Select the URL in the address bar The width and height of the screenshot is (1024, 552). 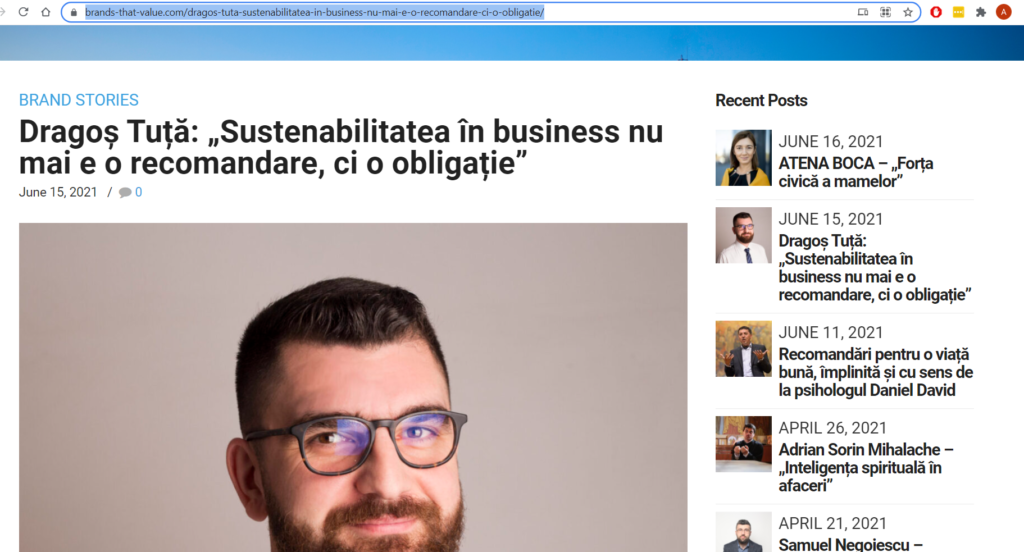click(314, 12)
